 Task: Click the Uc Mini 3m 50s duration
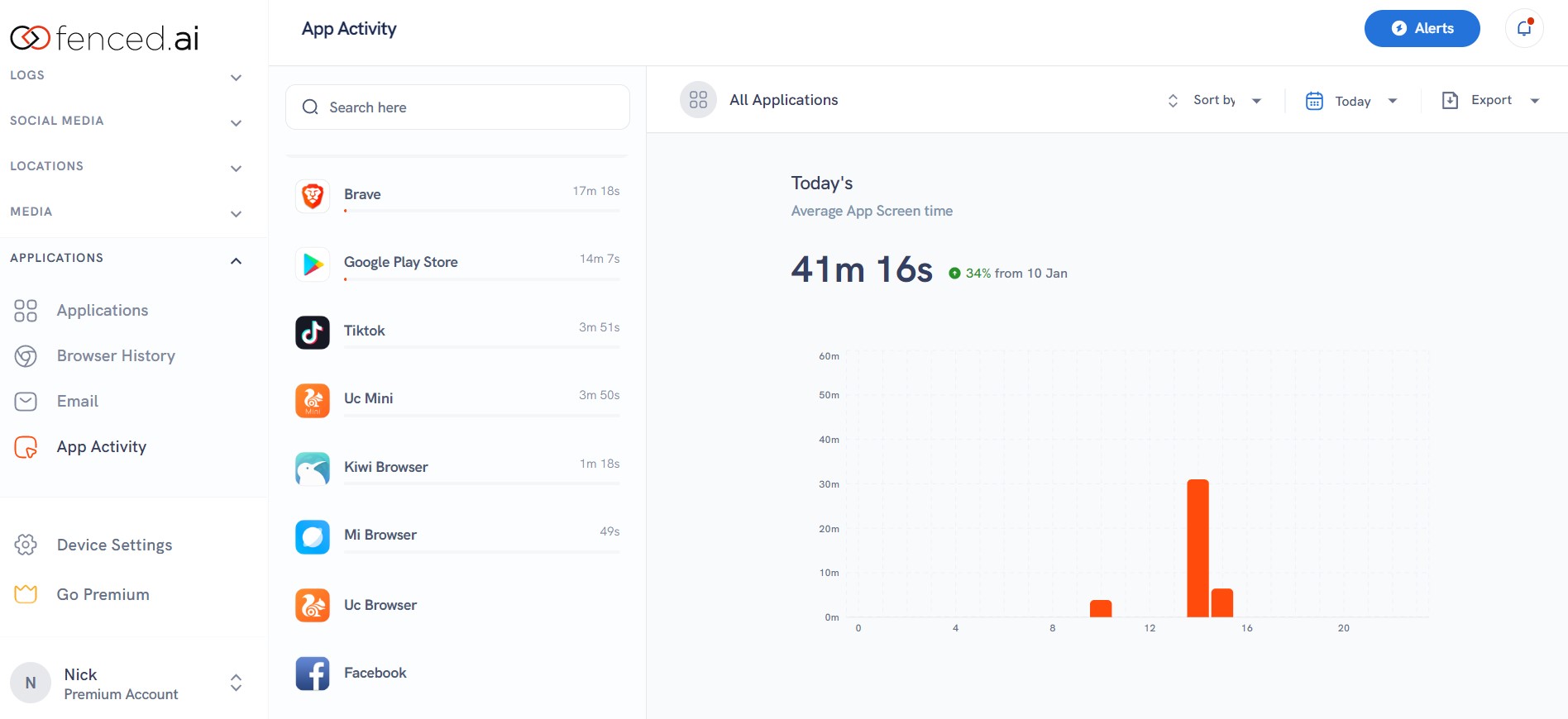[x=600, y=395]
